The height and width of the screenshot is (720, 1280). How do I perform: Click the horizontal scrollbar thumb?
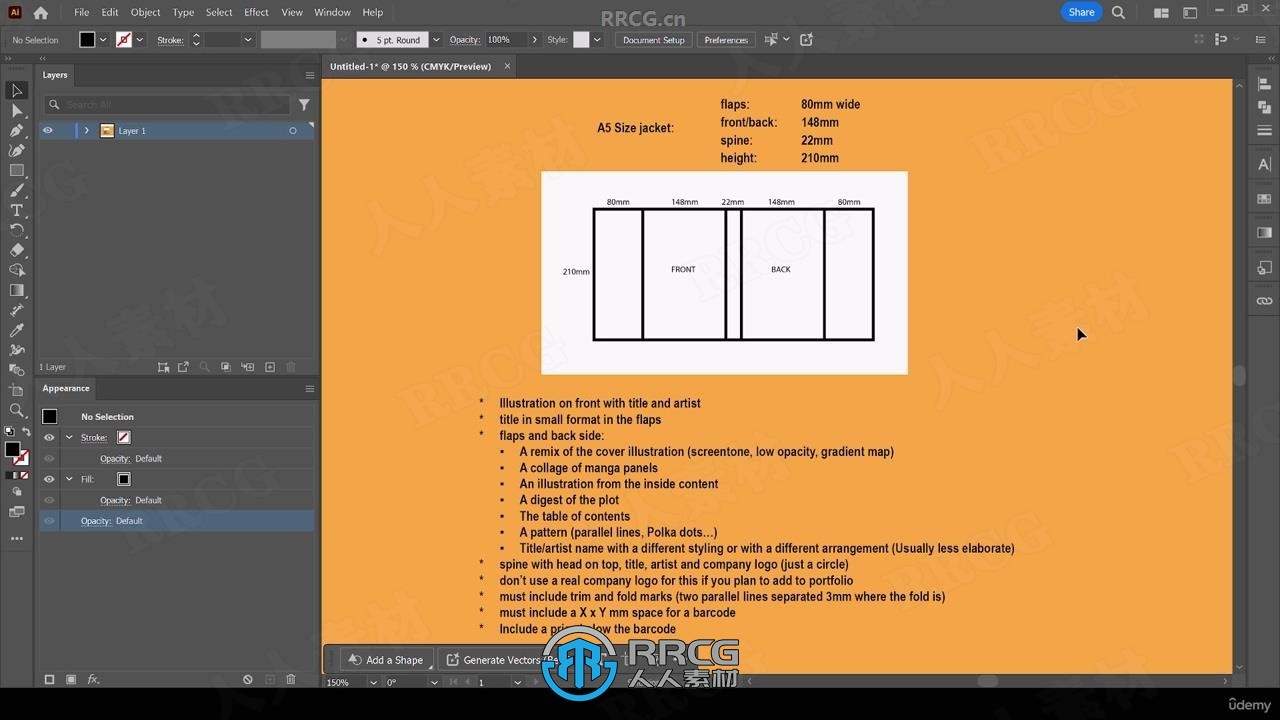[x=988, y=682]
